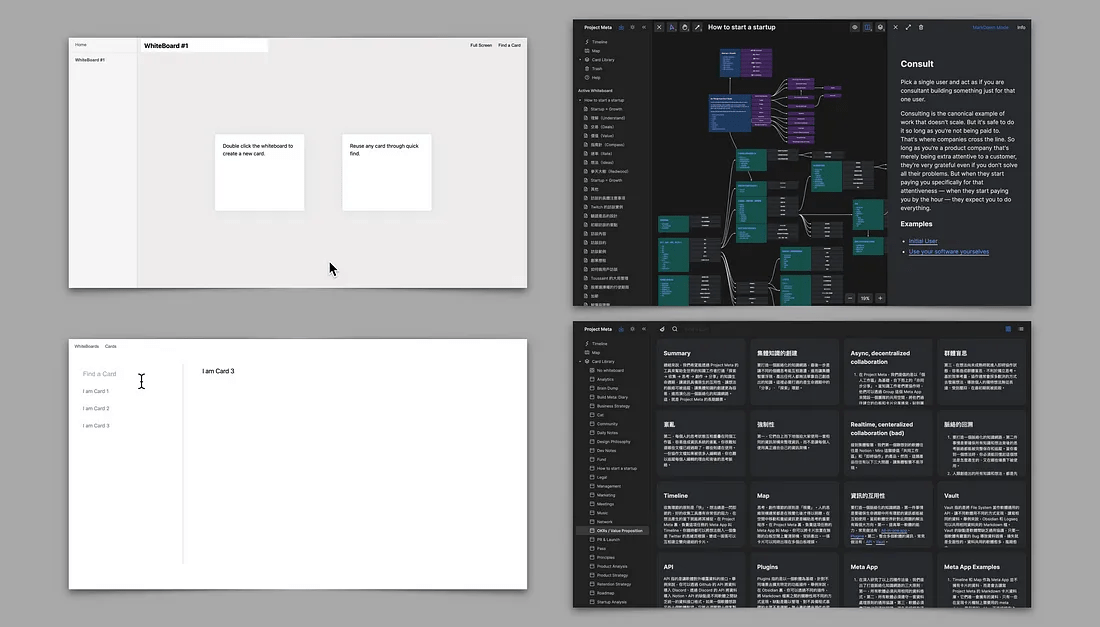Image resolution: width=1100 pixels, height=627 pixels.
Task: Select the '(Compass)' card in active whiteboard tree
Action: tap(608, 144)
